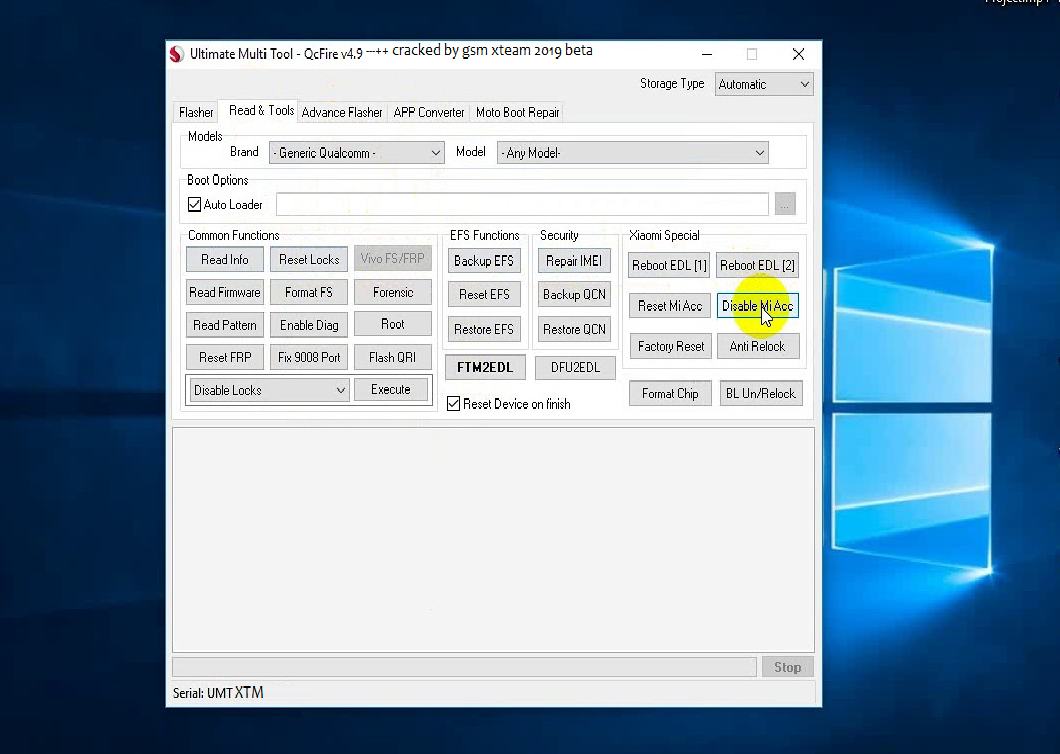Click the Fix 9008 Port button
This screenshot has width=1060, height=754.
tap(309, 357)
